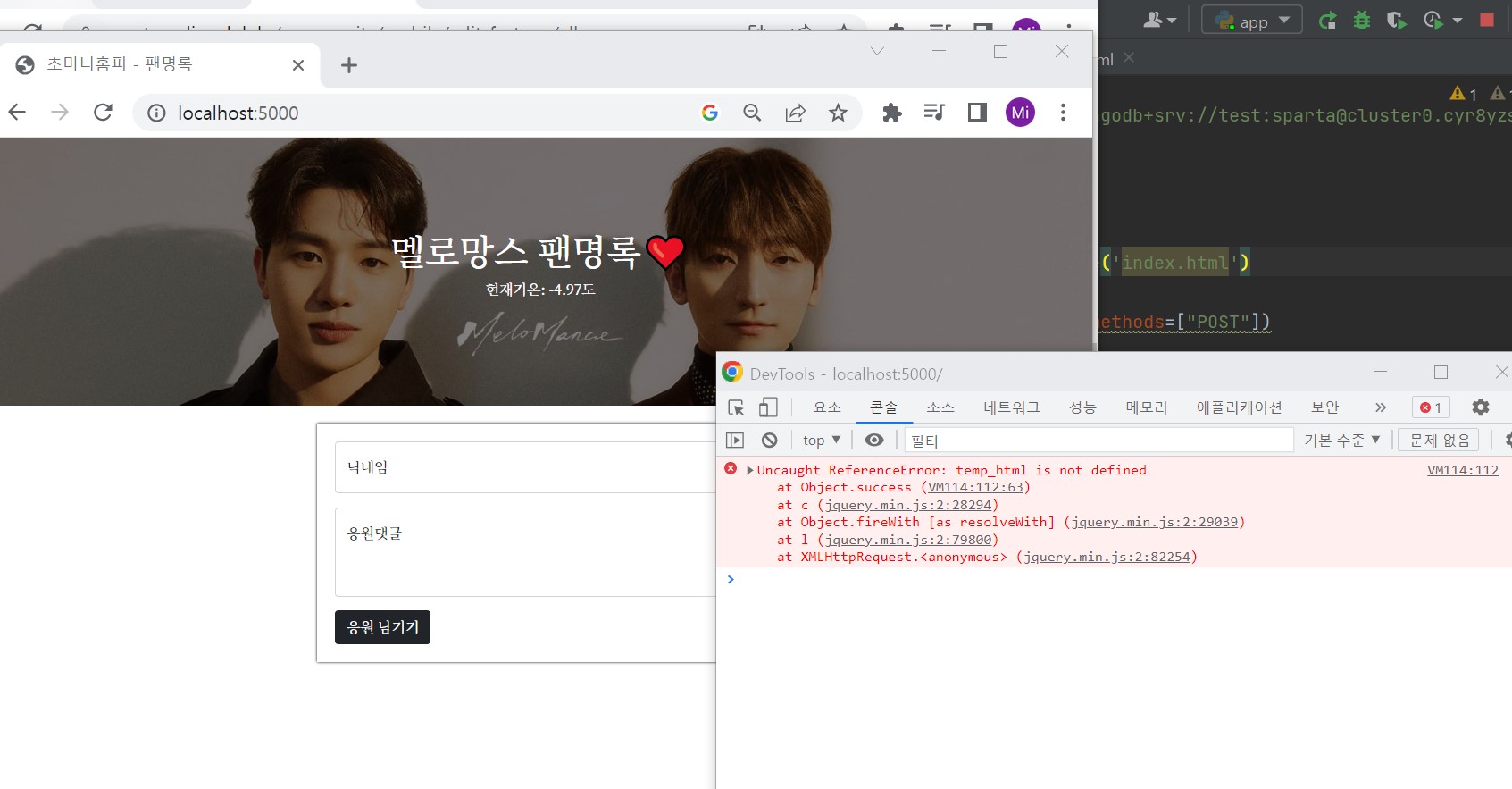Stop the running app in IDE
1512x789 pixels.
pos(1487,20)
